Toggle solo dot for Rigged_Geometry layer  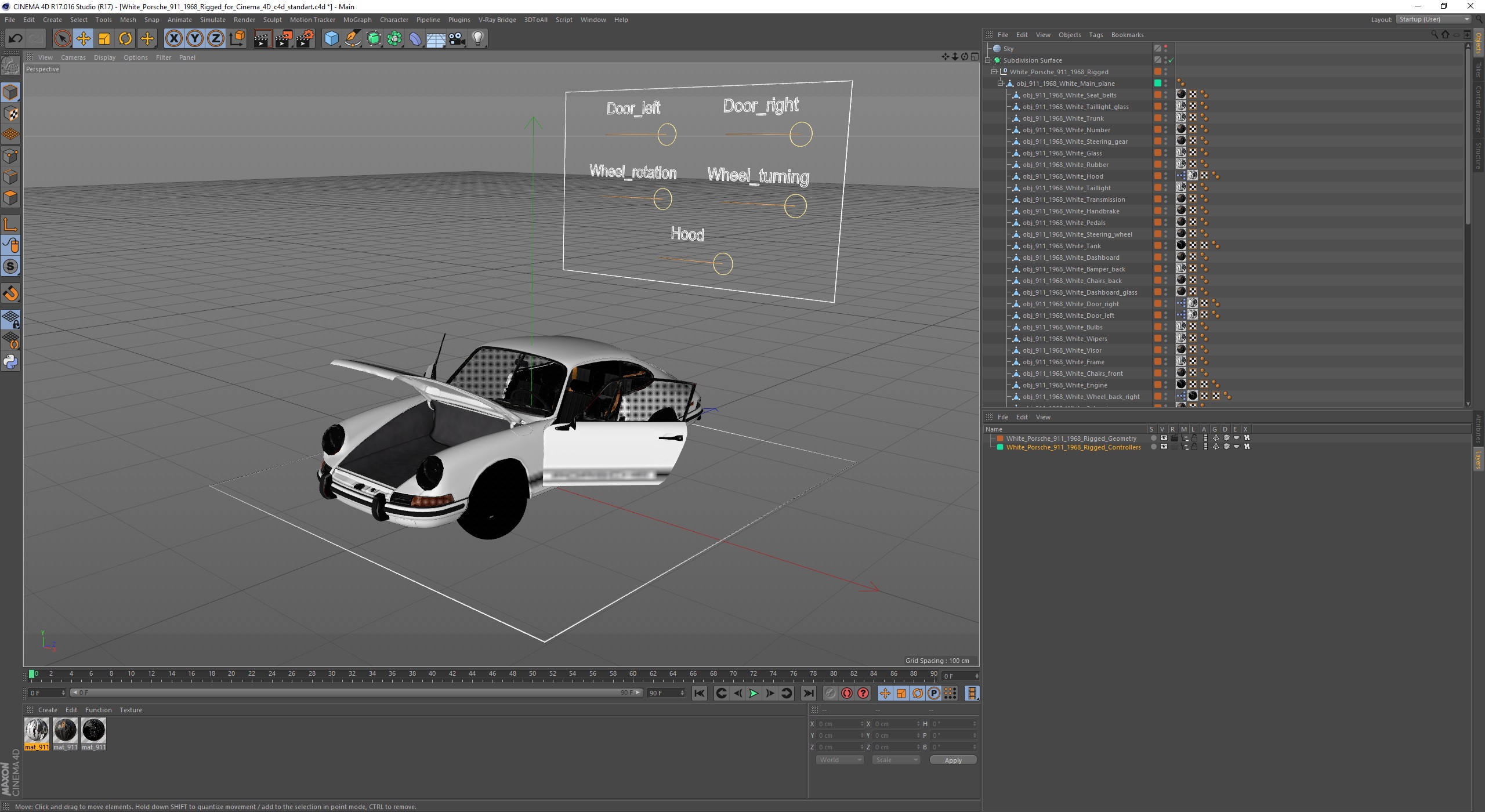tap(1153, 438)
